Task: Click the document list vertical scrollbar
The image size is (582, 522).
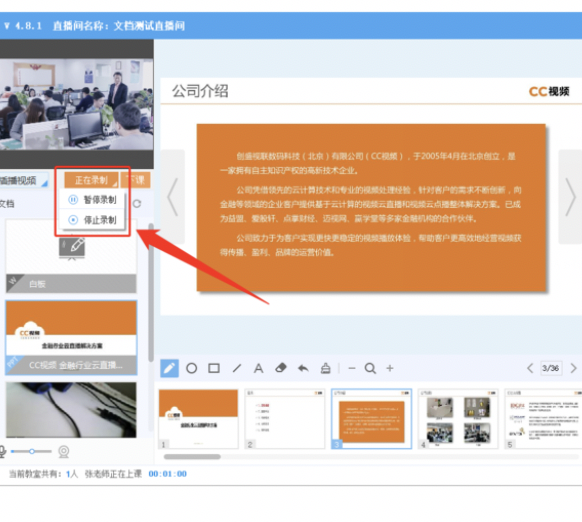Action: pos(151,293)
